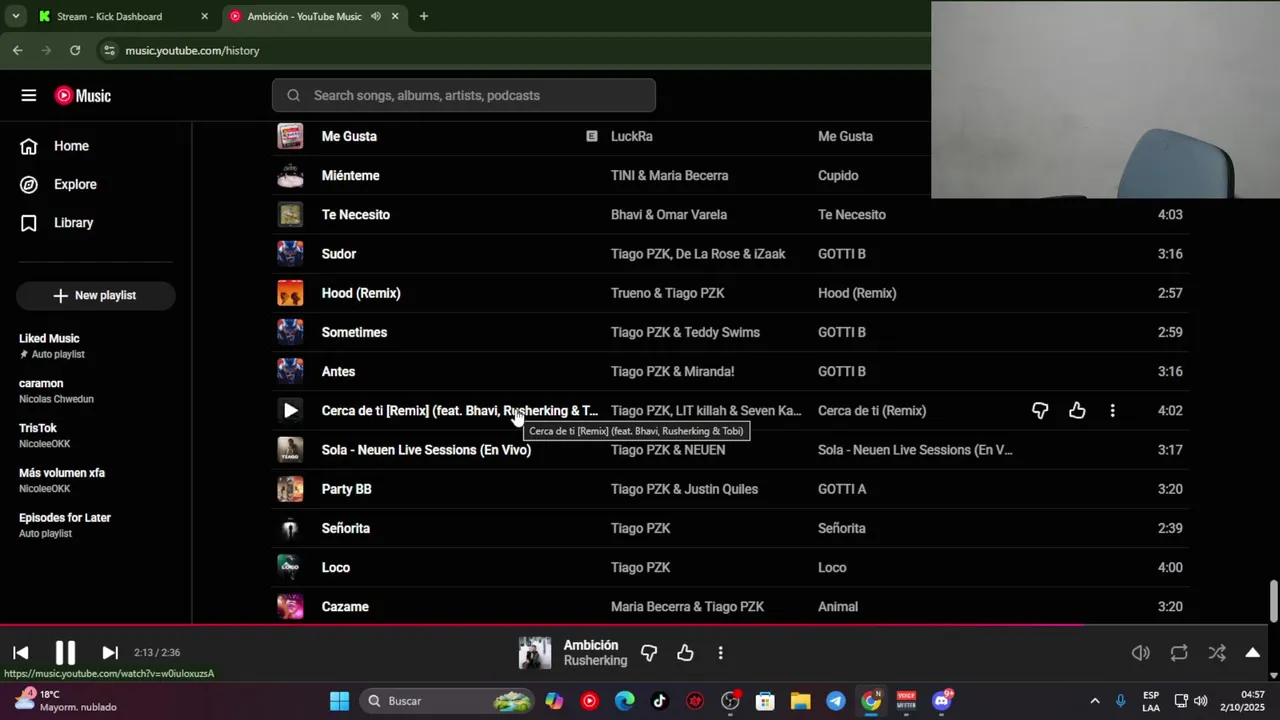
Task: Click Tiago PZK & Teddy Swims artists
Action: [x=685, y=332]
